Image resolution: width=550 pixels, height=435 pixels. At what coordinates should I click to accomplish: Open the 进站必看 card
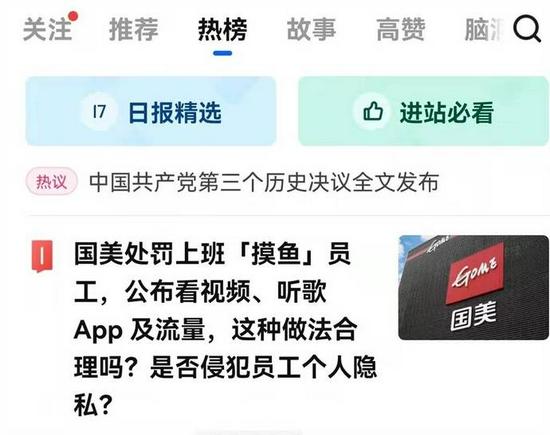(423, 111)
